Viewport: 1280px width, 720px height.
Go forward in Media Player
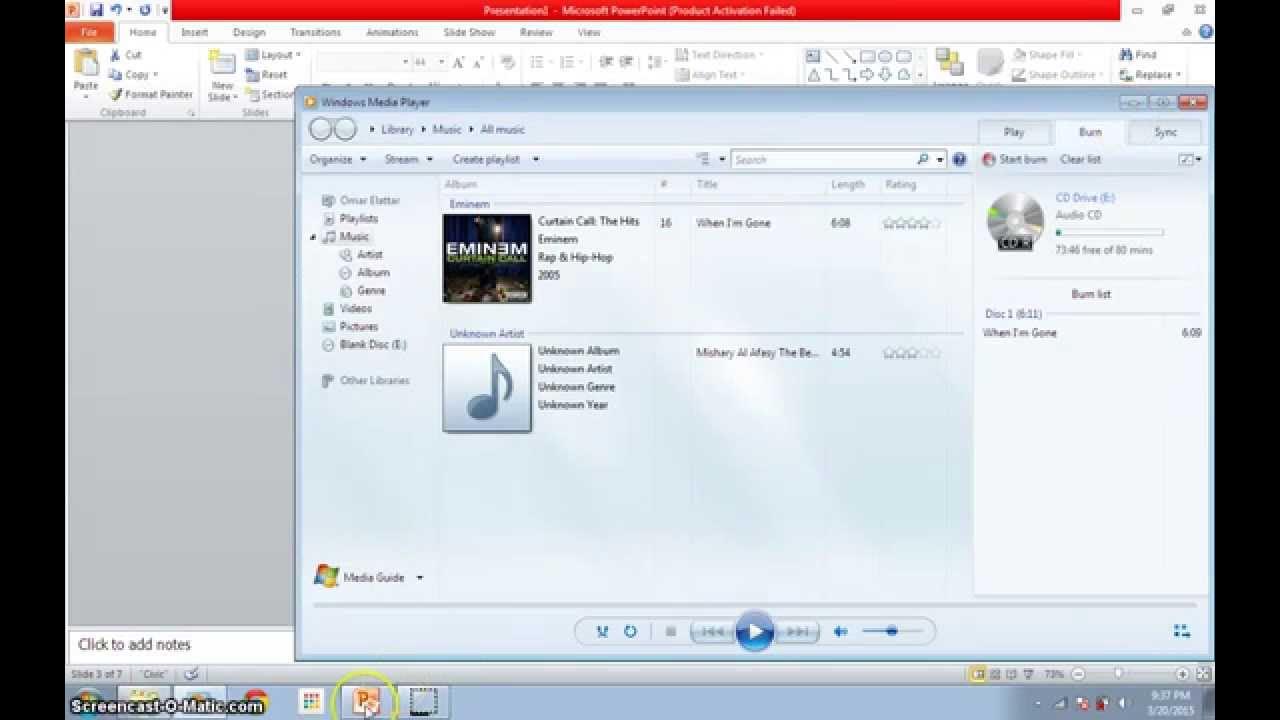click(345, 129)
